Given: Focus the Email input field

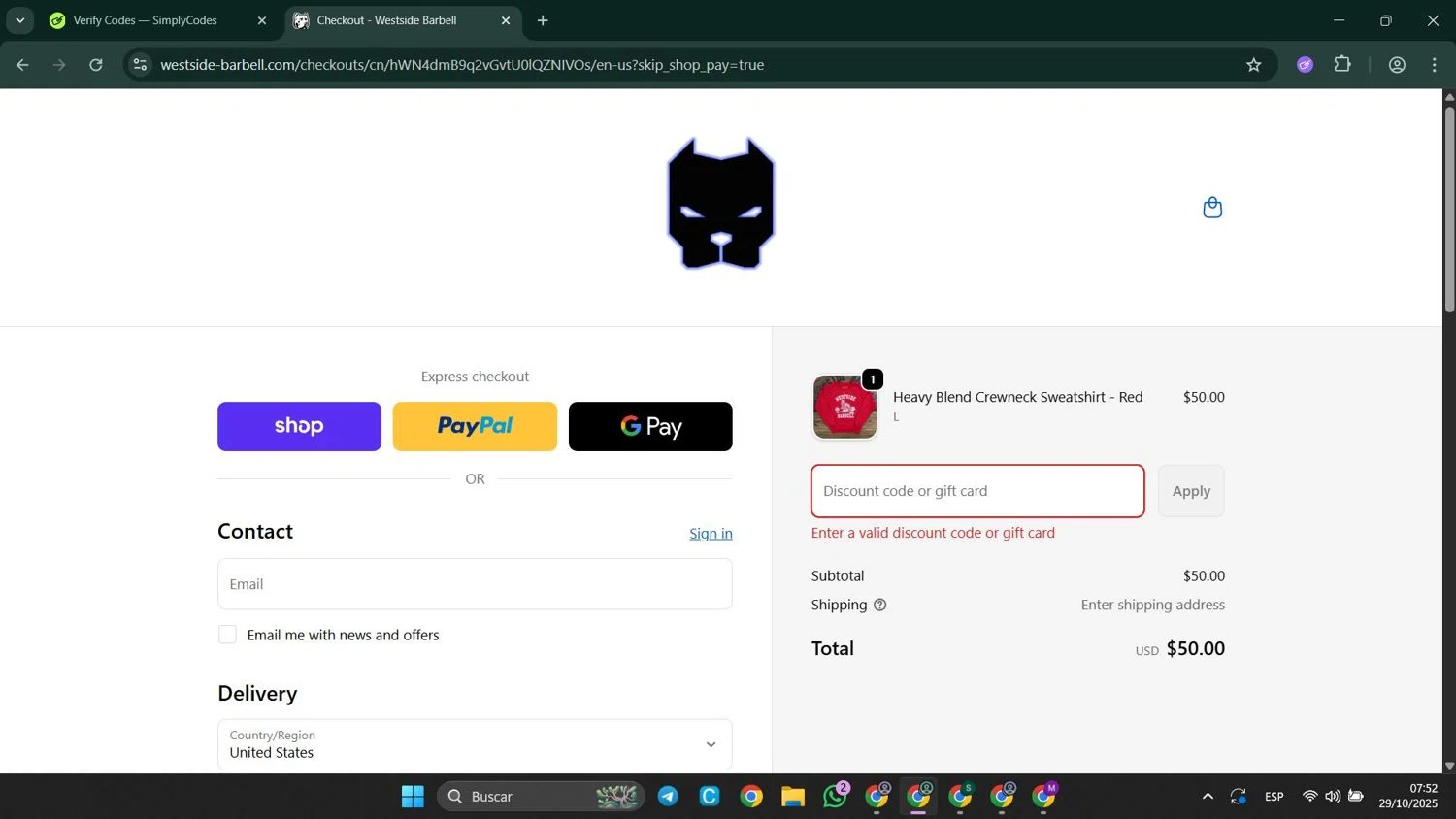Looking at the screenshot, I should [475, 584].
